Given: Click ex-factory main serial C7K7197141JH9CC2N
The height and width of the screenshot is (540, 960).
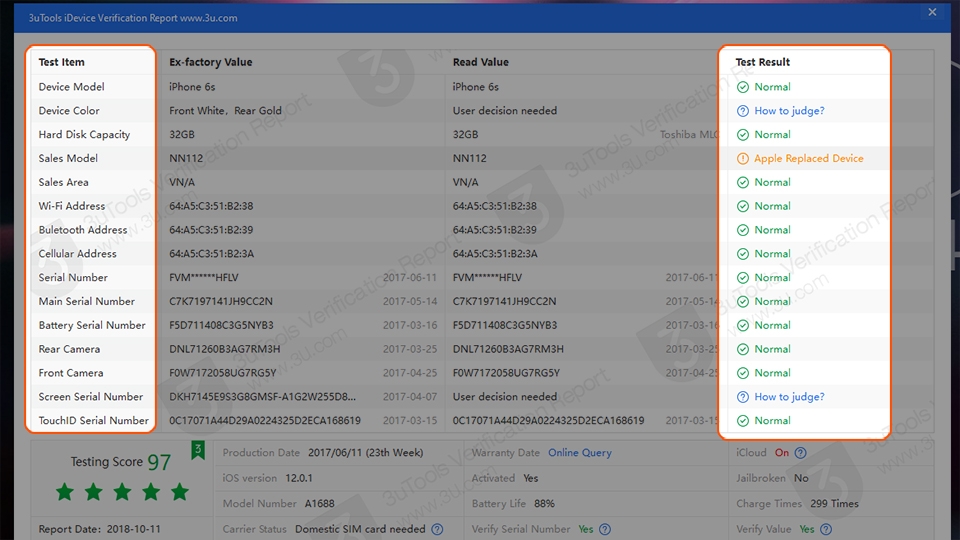Looking at the screenshot, I should (221, 302).
